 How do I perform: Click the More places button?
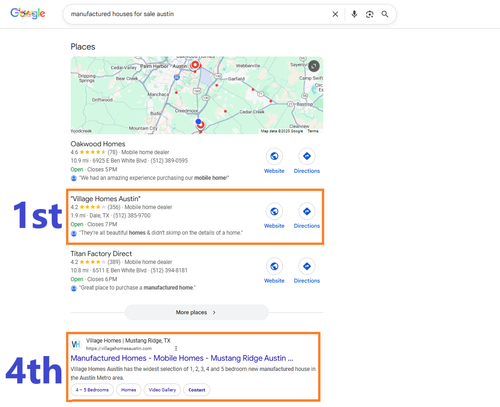coord(196,312)
